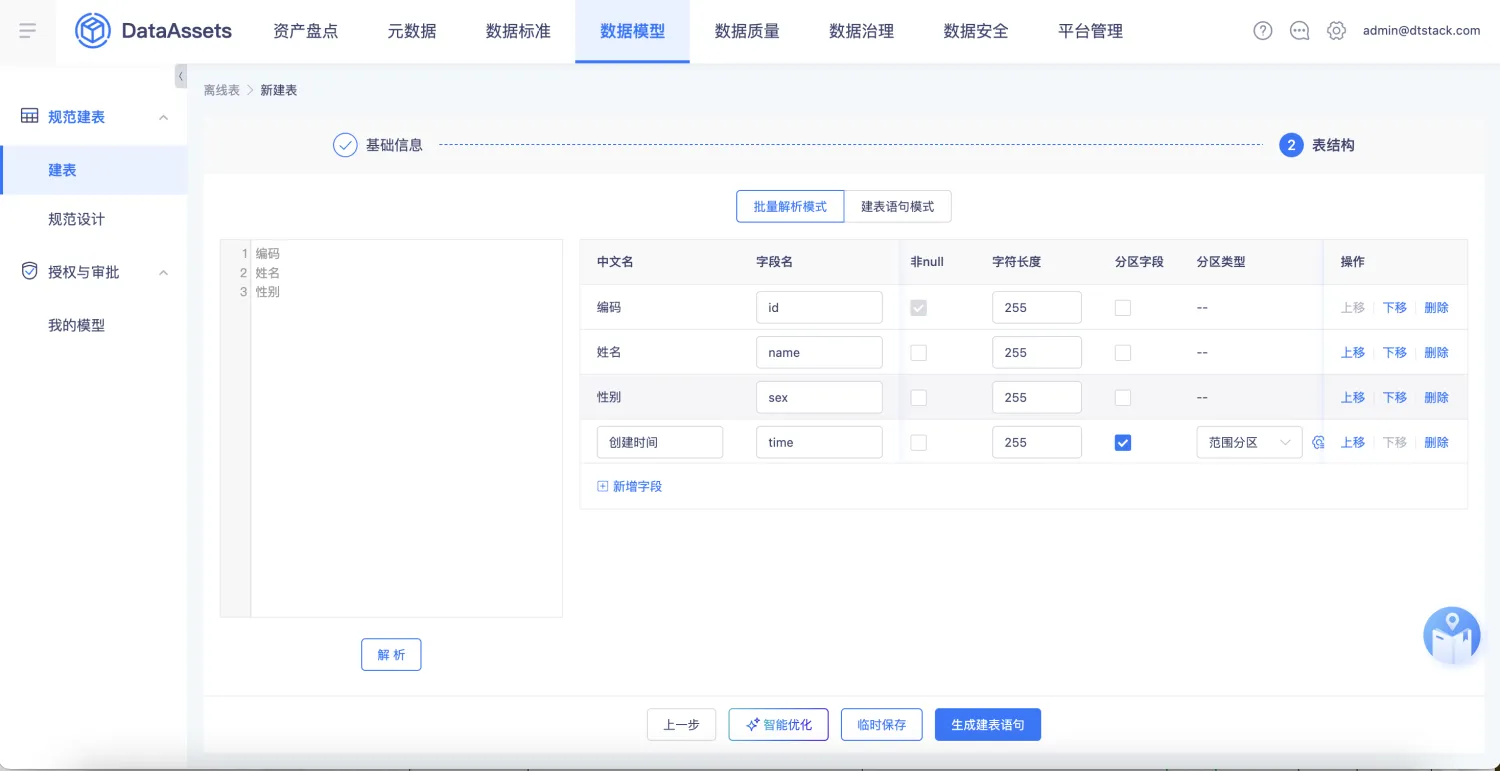
Task: Open the 数据质量 top menu
Action: pos(747,31)
